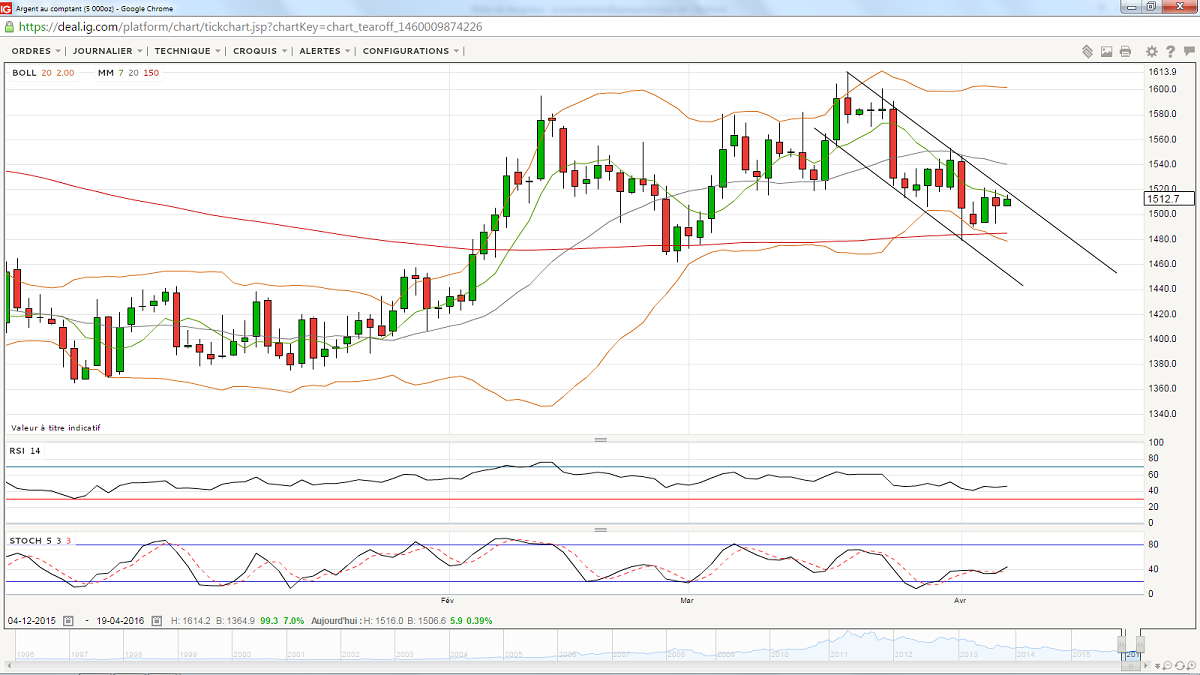Expand the ORDRES dropdown menu

click(36, 51)
